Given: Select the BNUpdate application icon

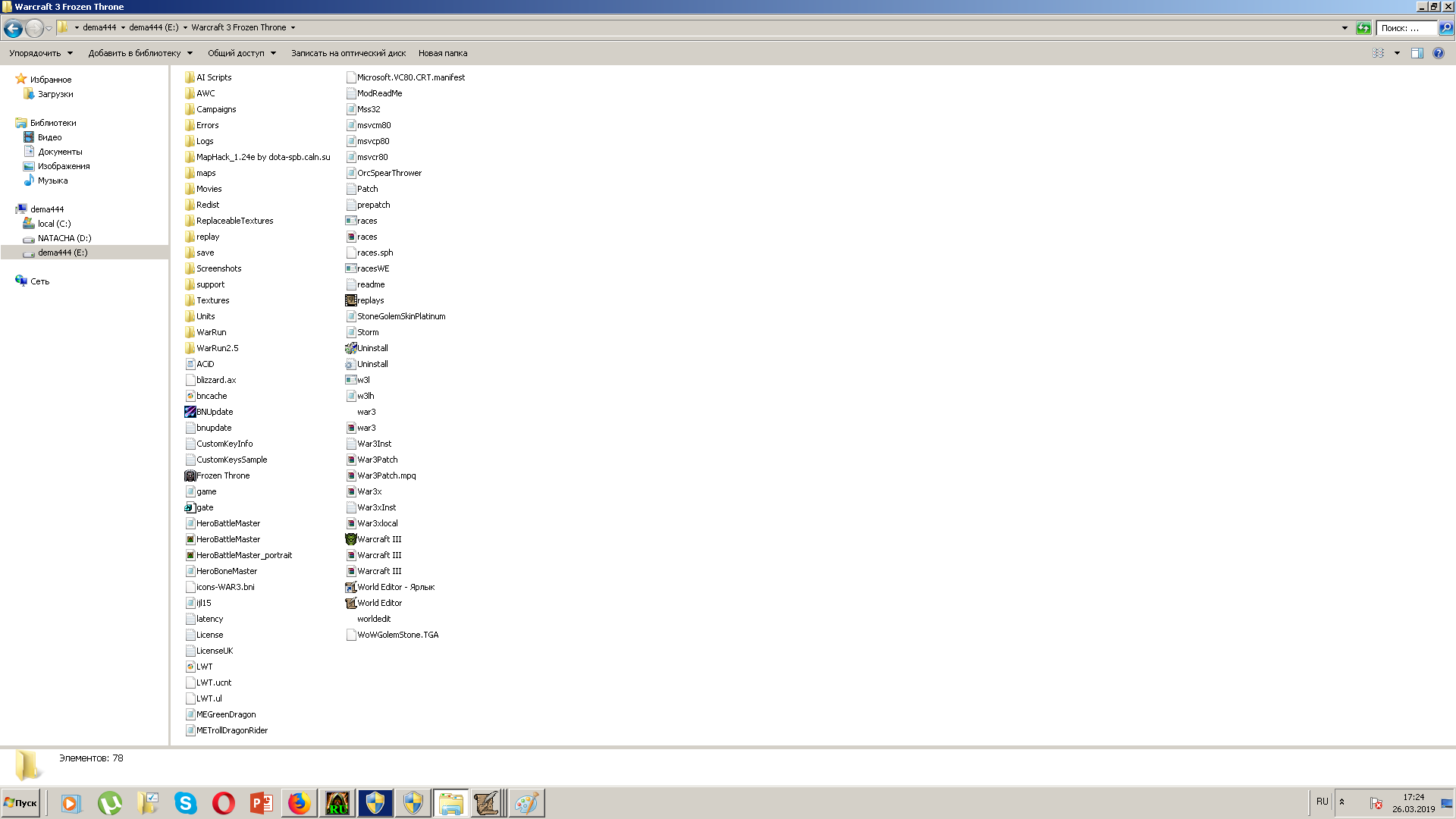Looking at the screenshot, I should pos(214,412).
